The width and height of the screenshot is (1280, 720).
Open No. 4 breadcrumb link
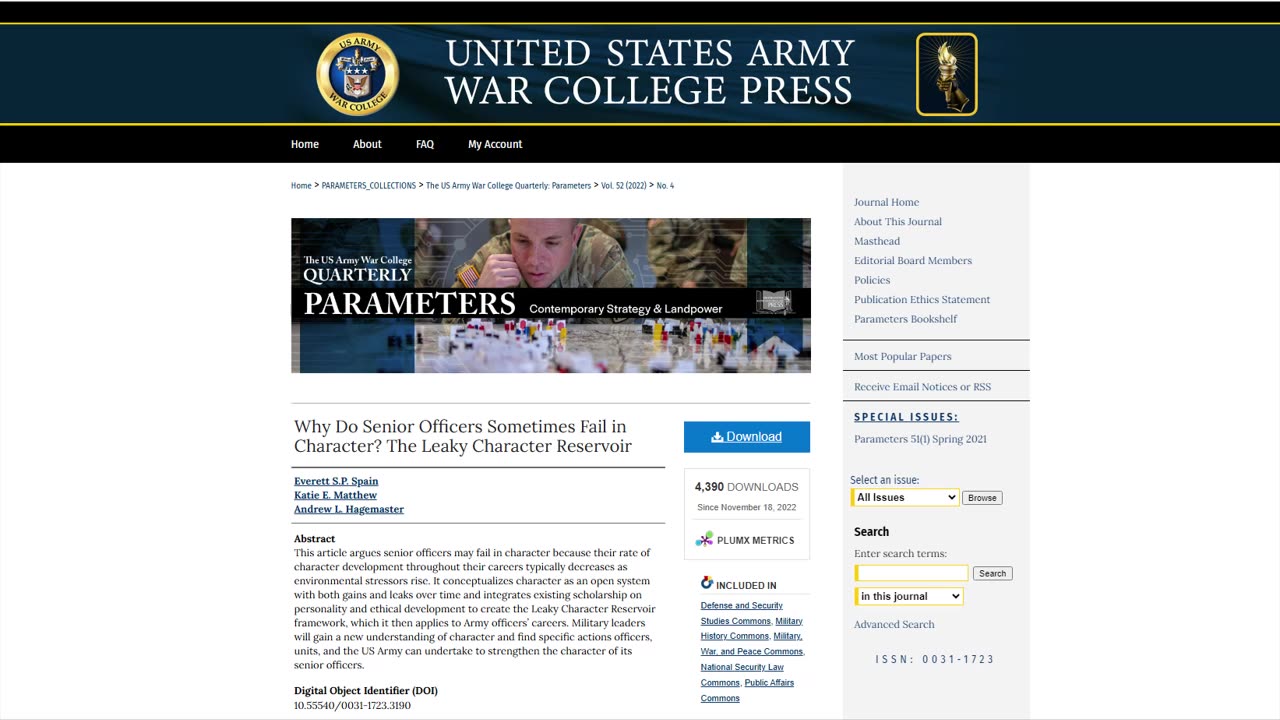665,186
